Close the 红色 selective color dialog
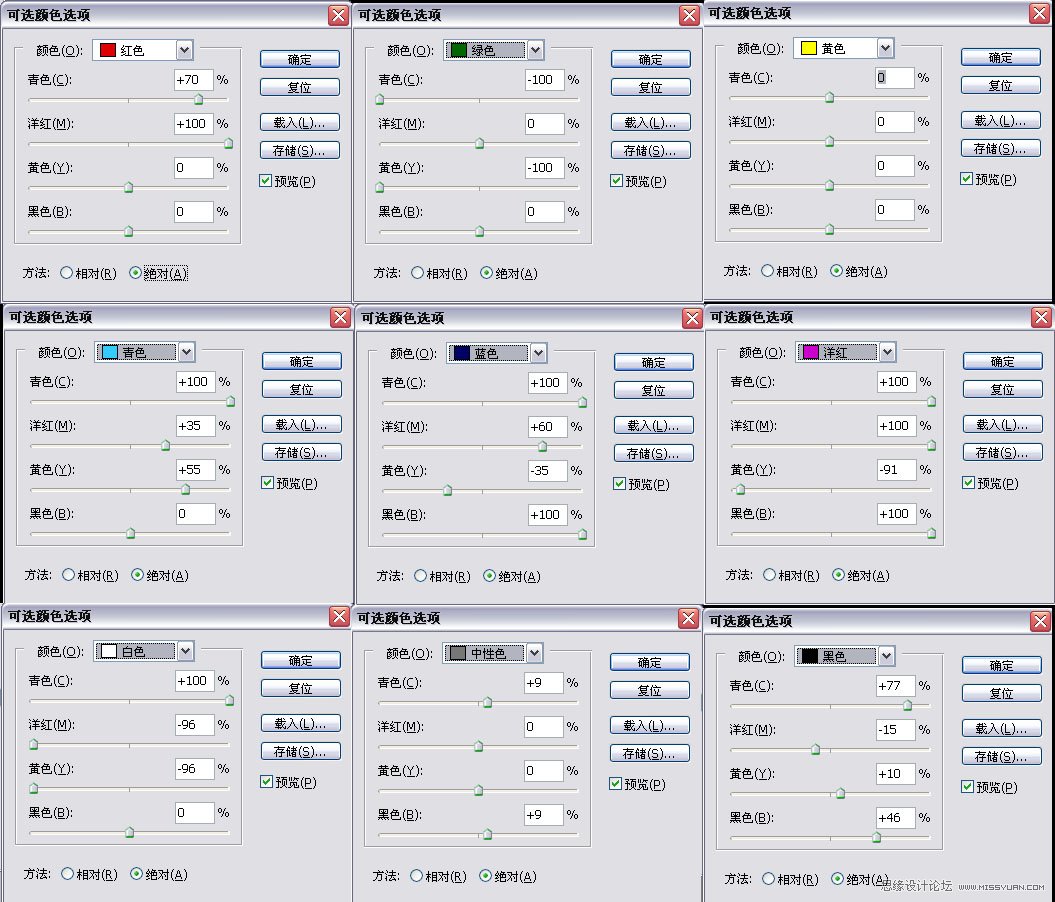Image resolution: width=1055 pixels, height=902 pixels. [338, 15]
